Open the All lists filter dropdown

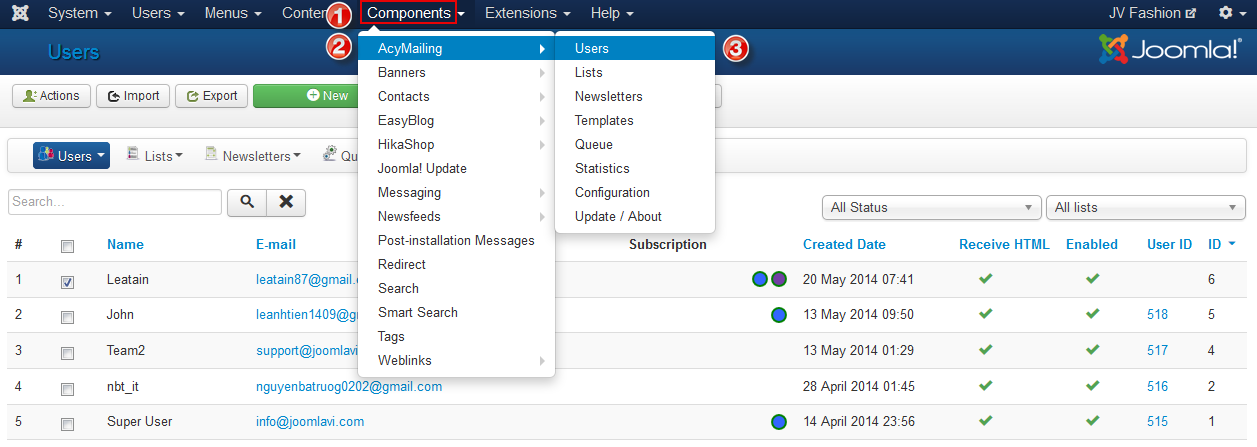(x=1145, y=208)
